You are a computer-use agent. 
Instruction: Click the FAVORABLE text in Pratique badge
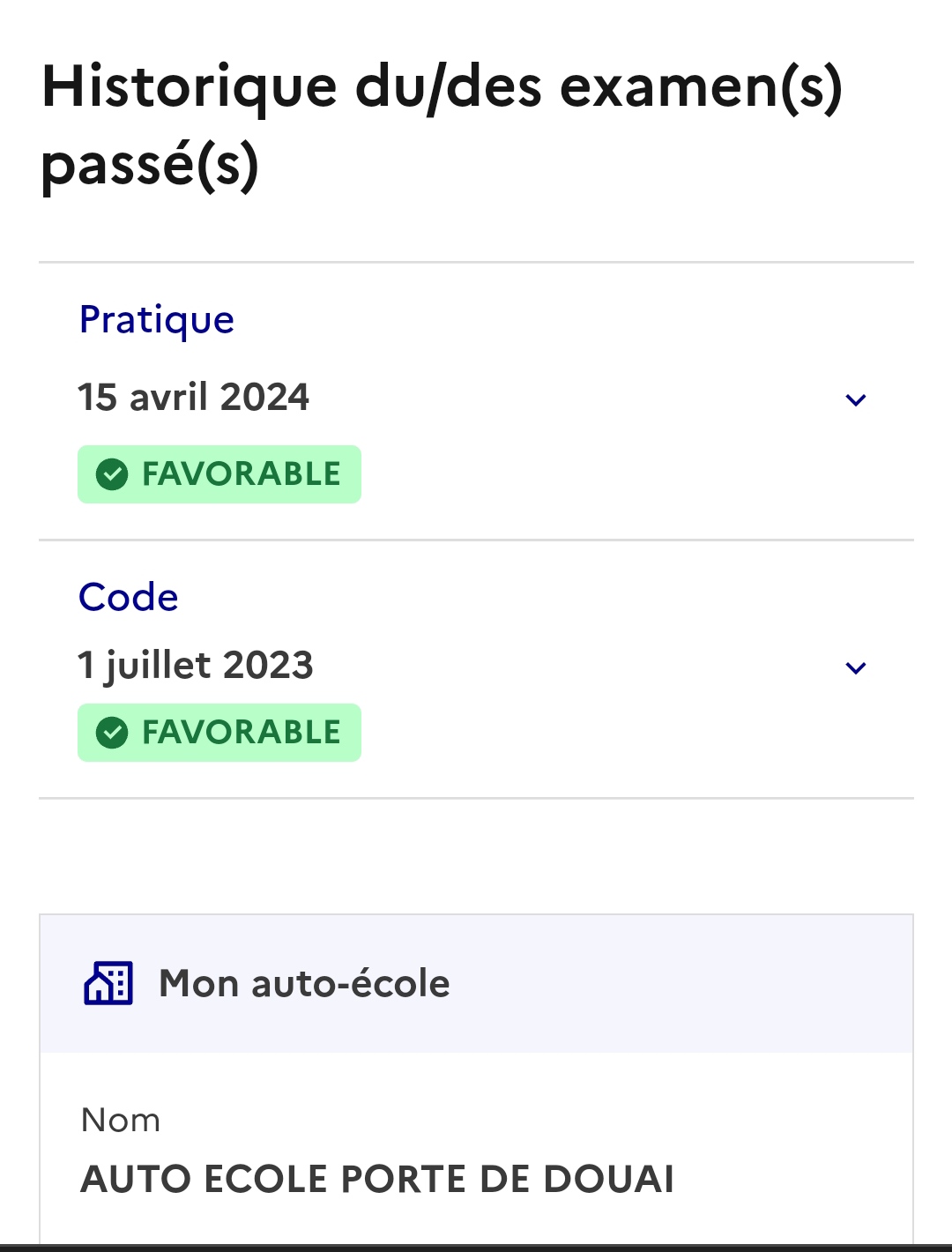(242, 474)
